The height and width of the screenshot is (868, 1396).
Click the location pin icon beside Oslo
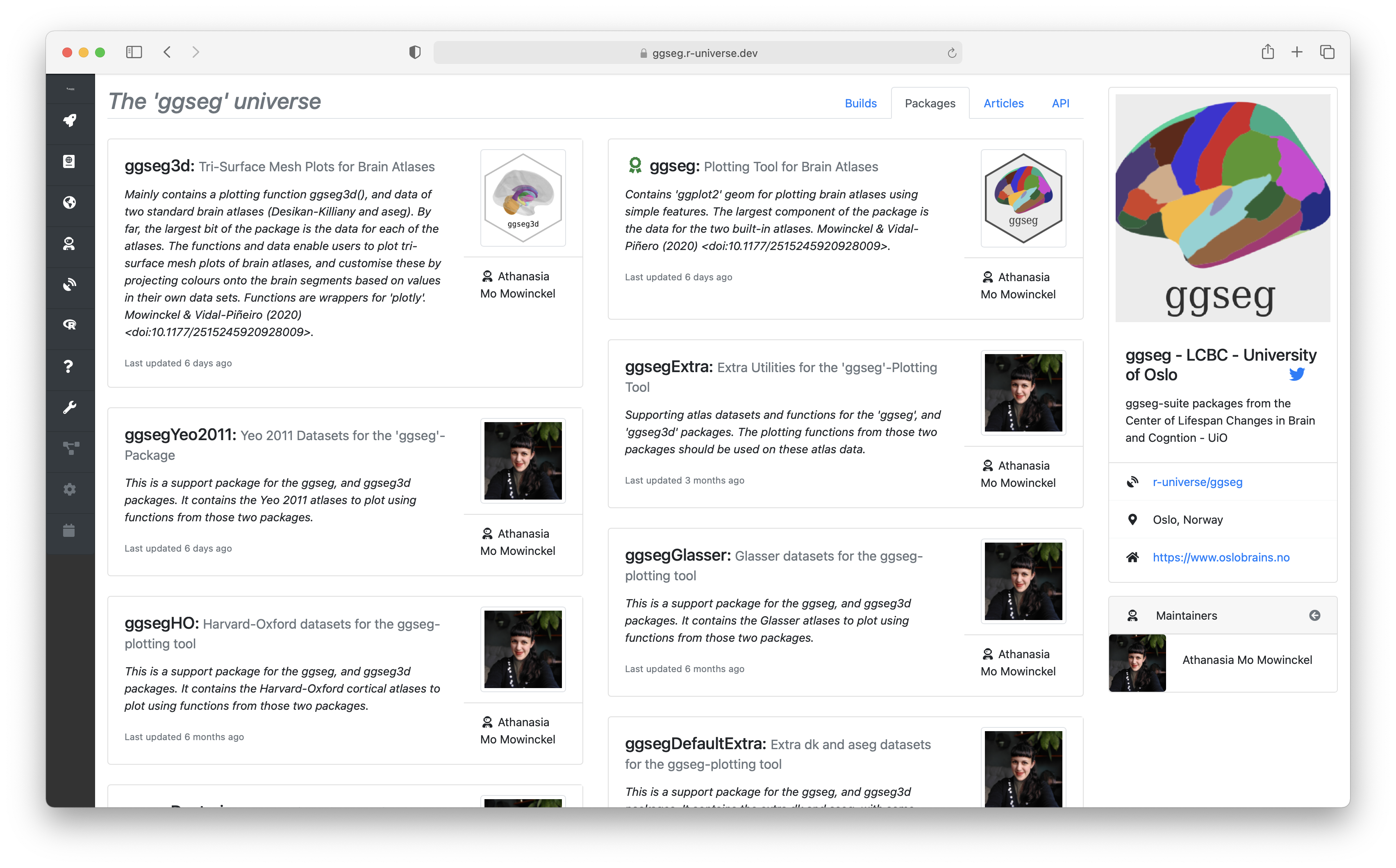[1132, 520]
